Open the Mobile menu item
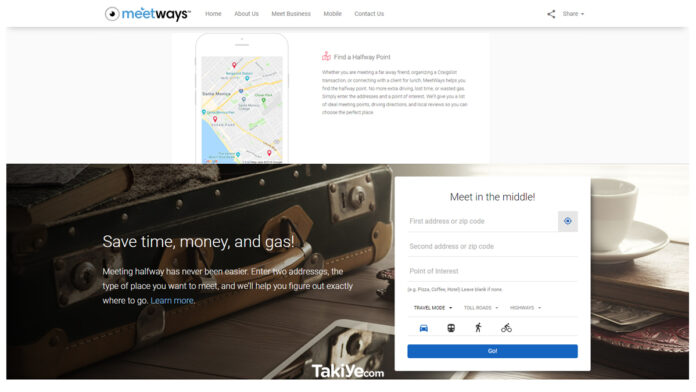This screenshot has height=392, width=696. coord(332,14)
